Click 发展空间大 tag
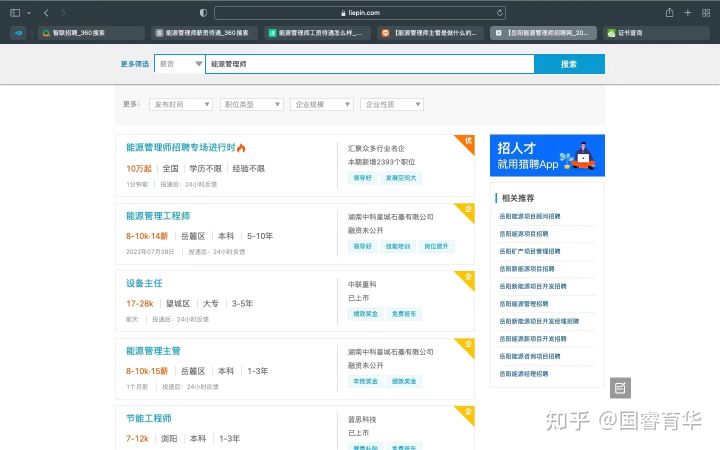 401,178
